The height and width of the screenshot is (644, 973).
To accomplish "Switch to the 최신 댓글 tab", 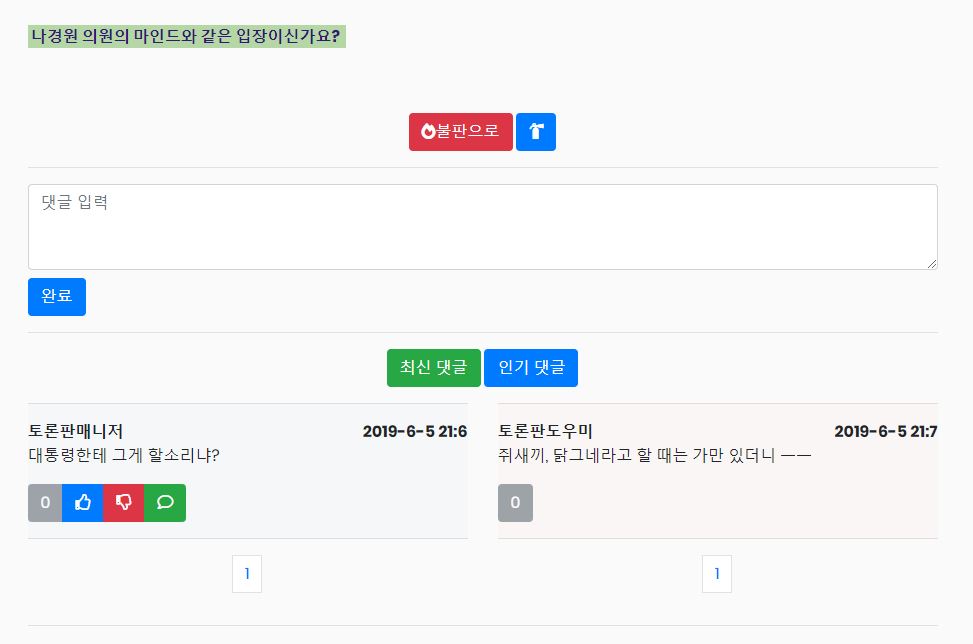I will point(433,367).
